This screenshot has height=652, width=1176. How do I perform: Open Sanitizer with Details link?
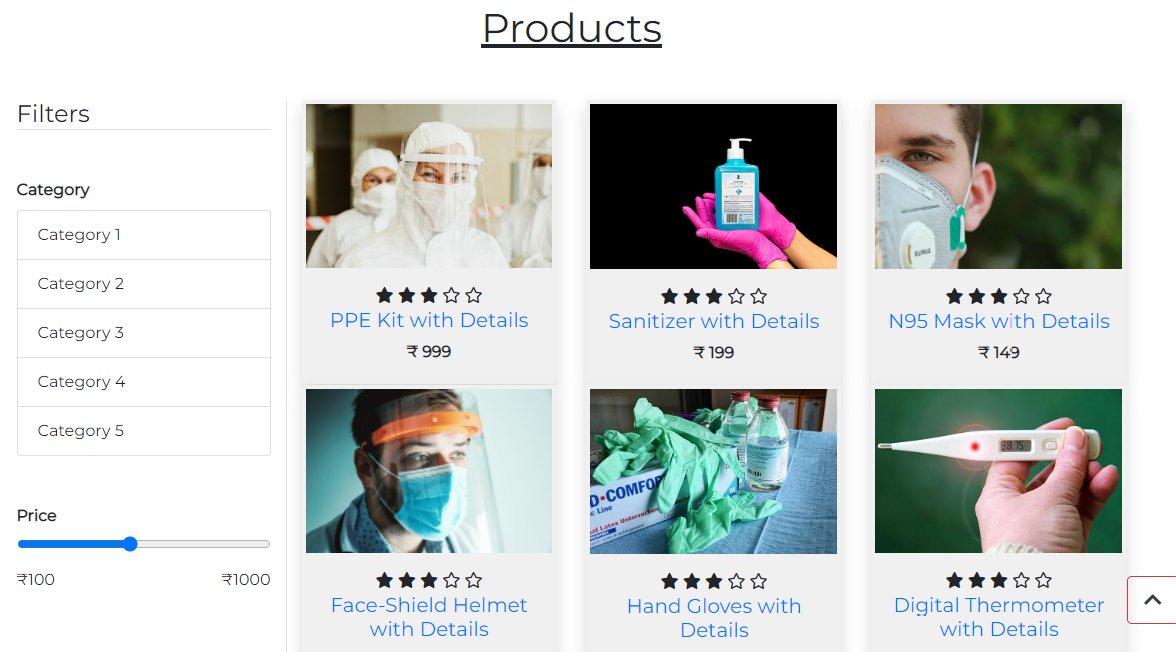pos(714,321)
